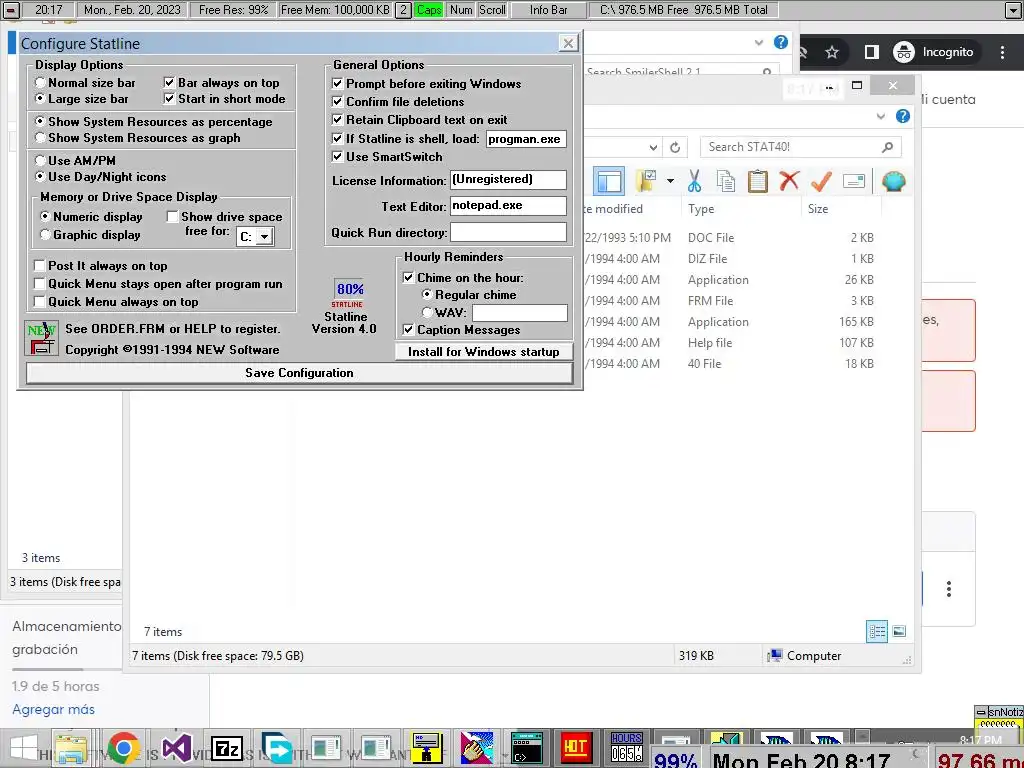Toggle Prompt before exiting Windows
Screen dimensions: 1024x768
click(x=426, y=84)
